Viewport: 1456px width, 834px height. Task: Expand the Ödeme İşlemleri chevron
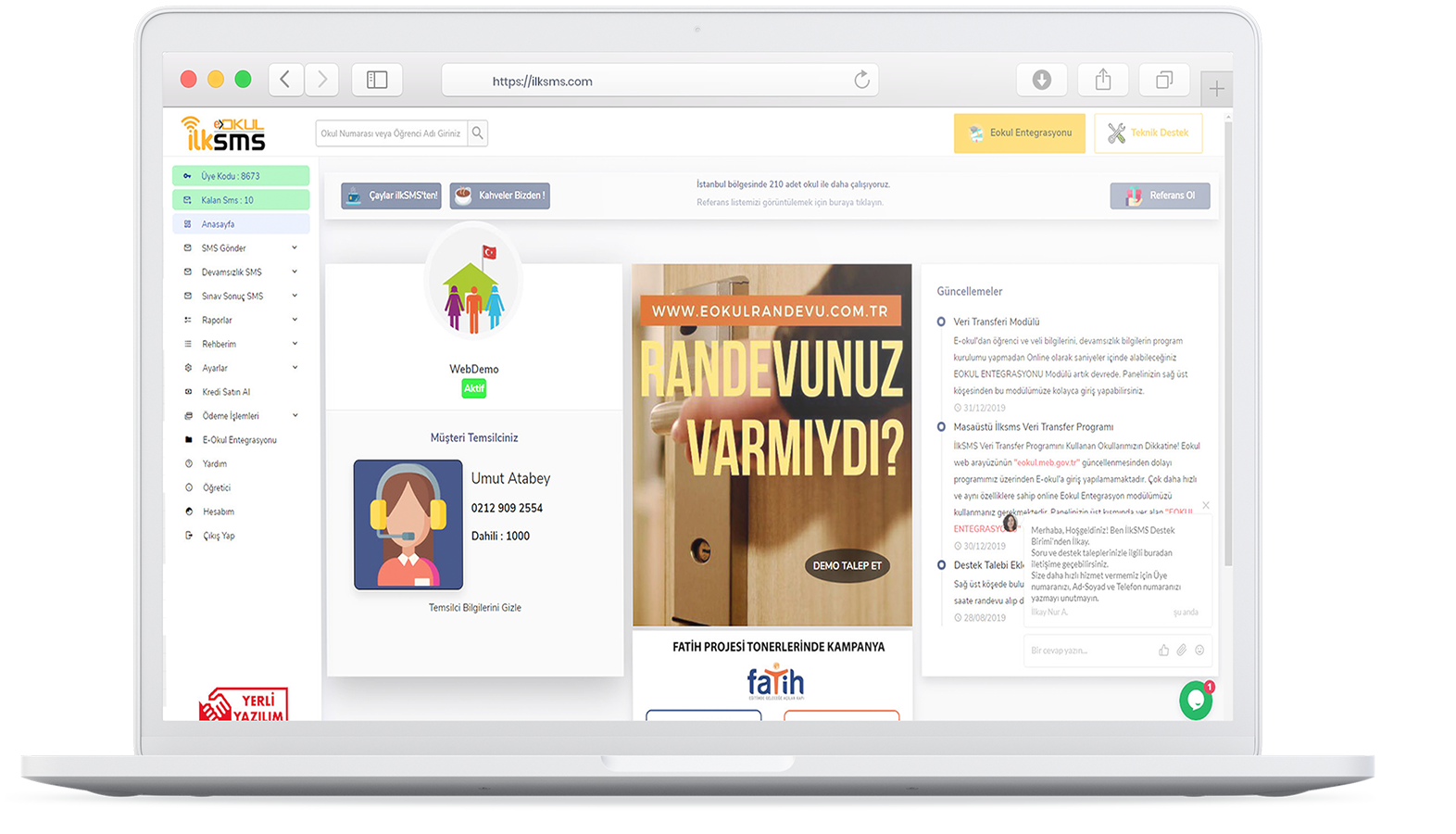tap(295, 416)
